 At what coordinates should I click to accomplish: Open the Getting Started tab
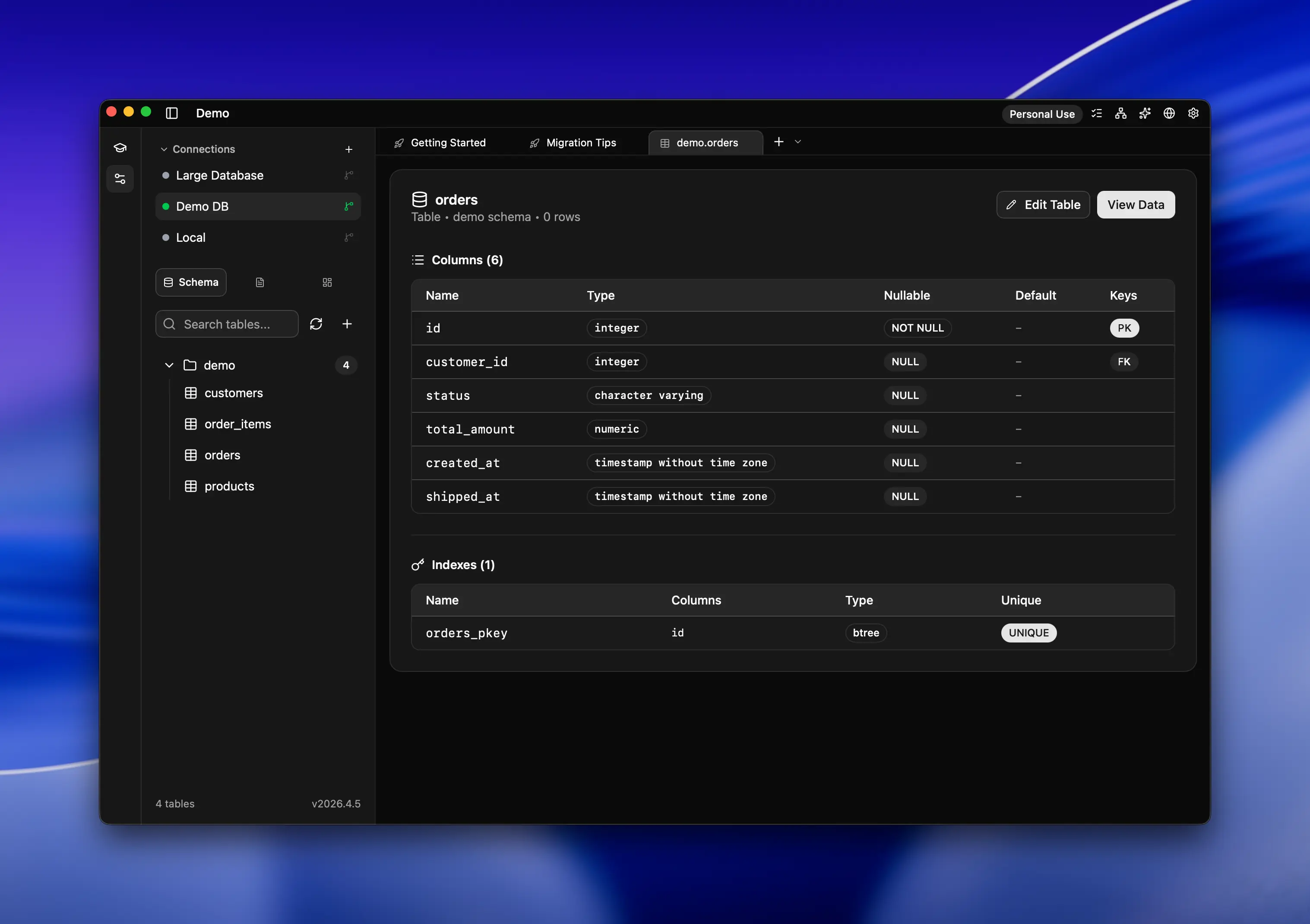440,142
